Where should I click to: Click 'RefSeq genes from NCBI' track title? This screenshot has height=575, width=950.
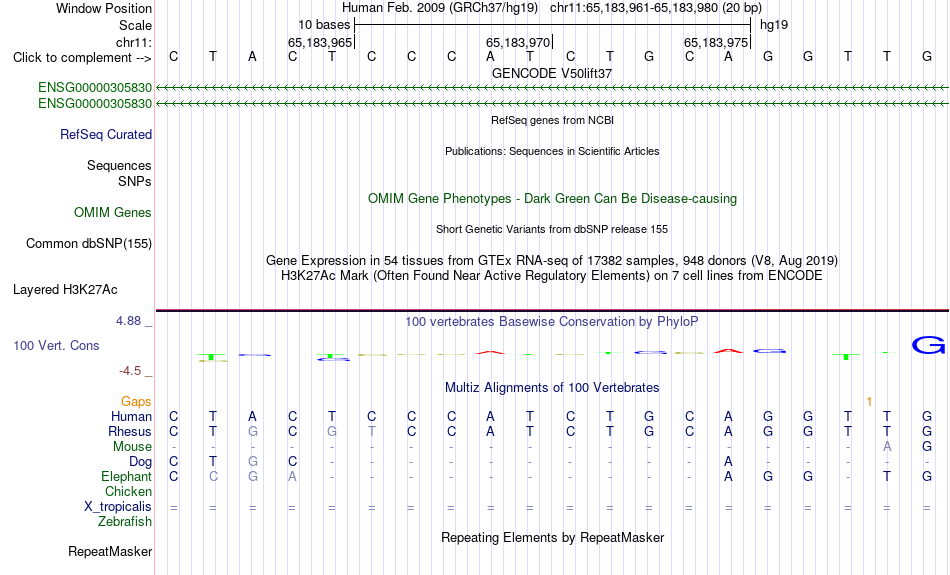tap(552, 121)
